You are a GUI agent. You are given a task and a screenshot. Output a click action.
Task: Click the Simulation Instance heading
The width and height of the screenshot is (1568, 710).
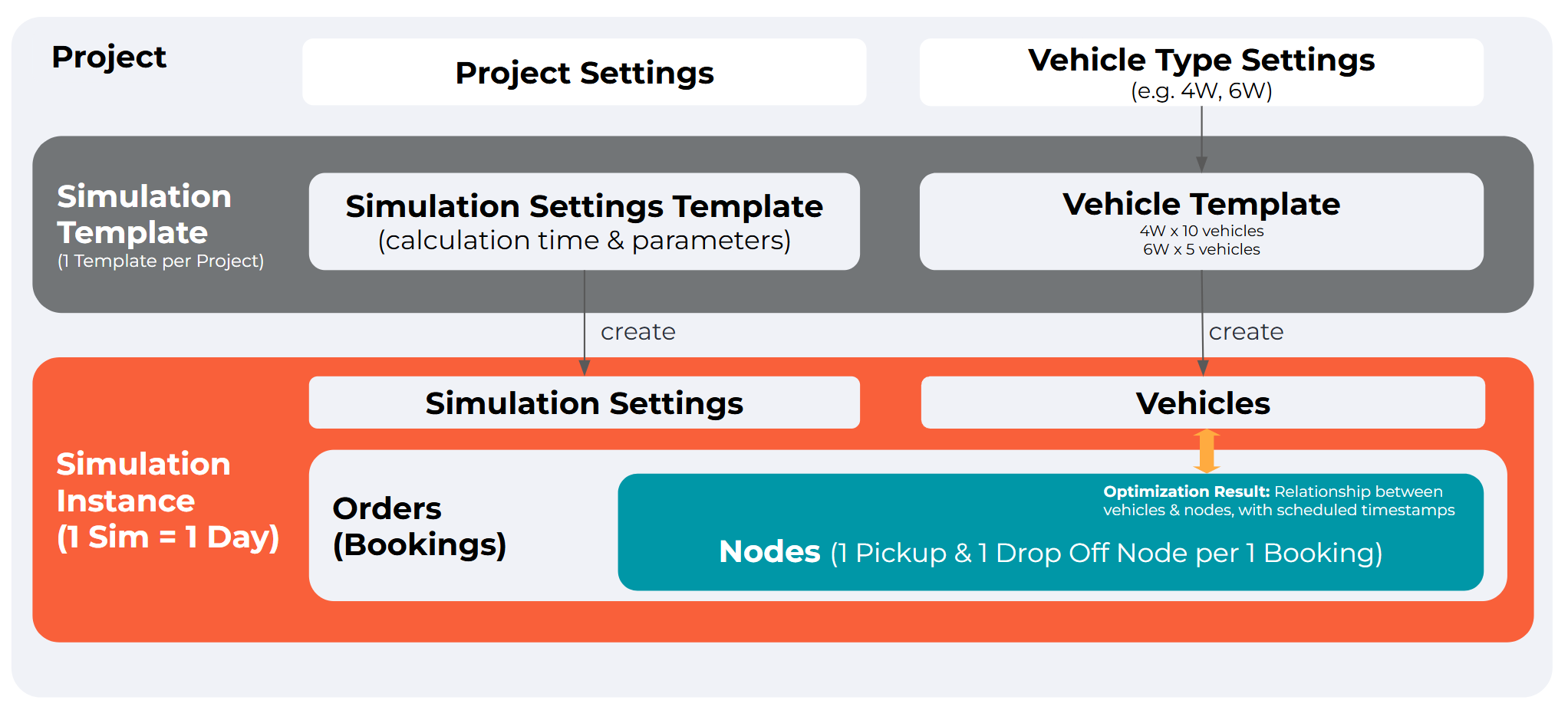(x=167, y=500)
